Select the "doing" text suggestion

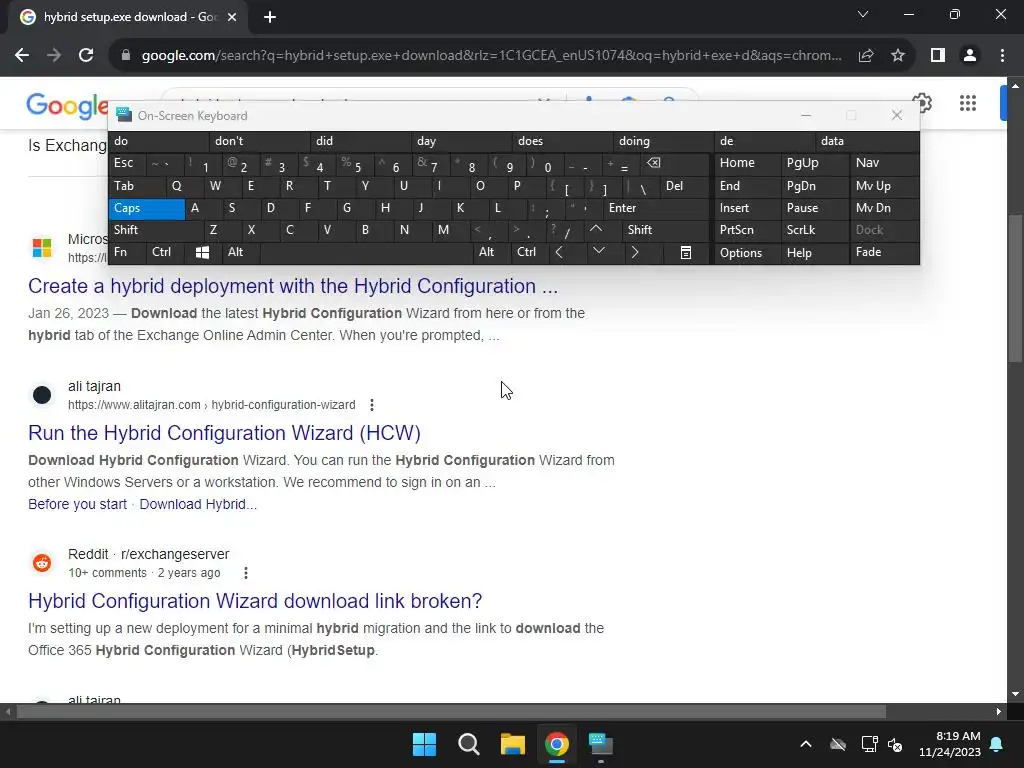pyautogui.click(x=664, y=141)
